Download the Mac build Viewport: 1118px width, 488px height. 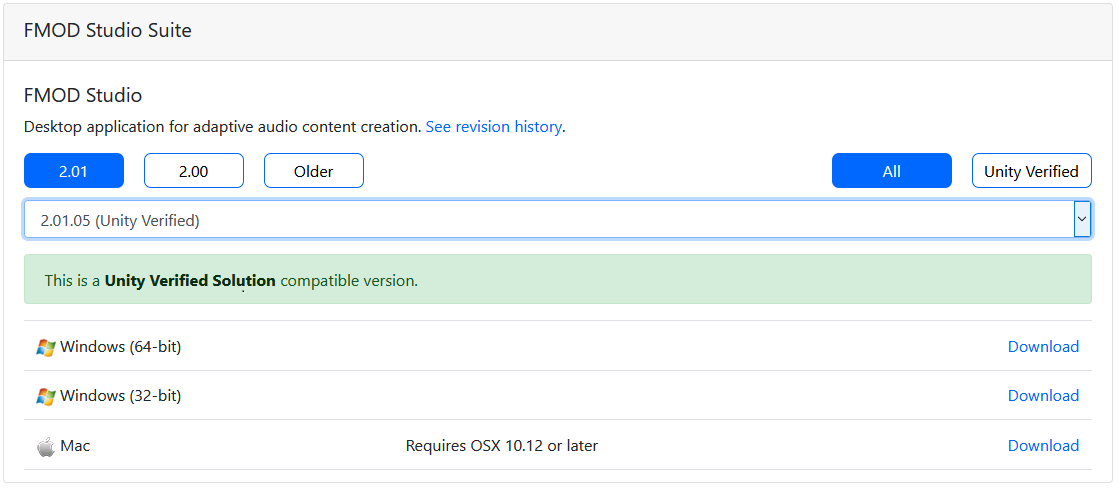pos(1042,446)
